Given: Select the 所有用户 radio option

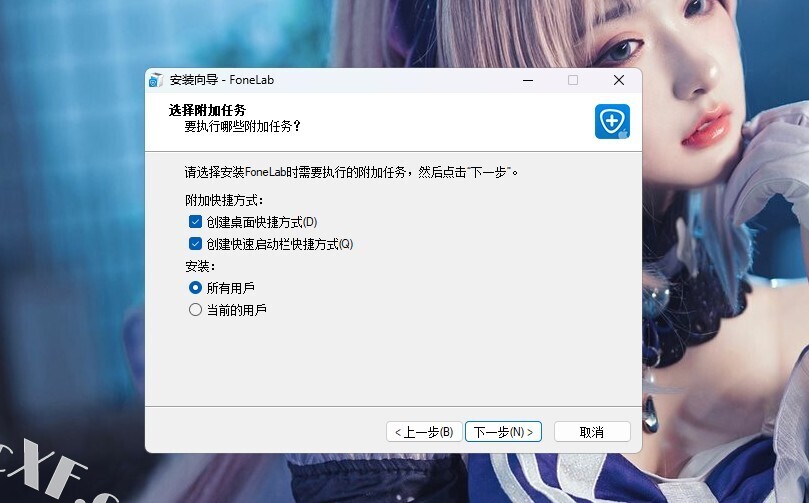Looking at the screenshot, I should 196,287.
